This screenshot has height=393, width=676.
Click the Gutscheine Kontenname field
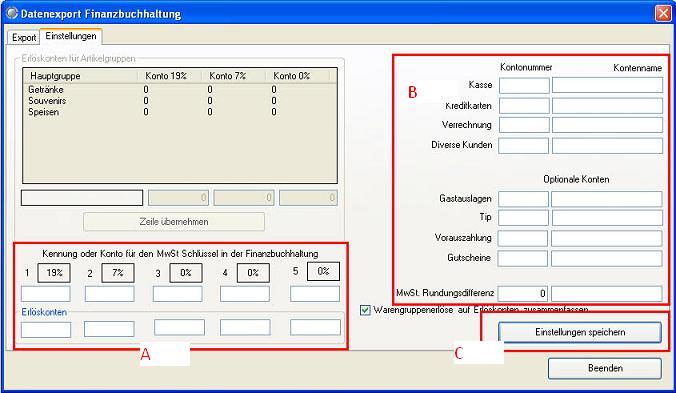point(607,259)
